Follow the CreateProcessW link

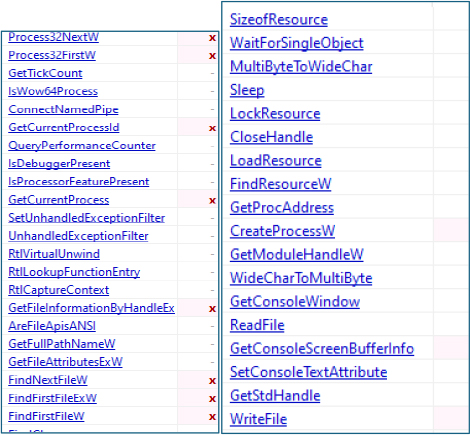coord(282,231)
